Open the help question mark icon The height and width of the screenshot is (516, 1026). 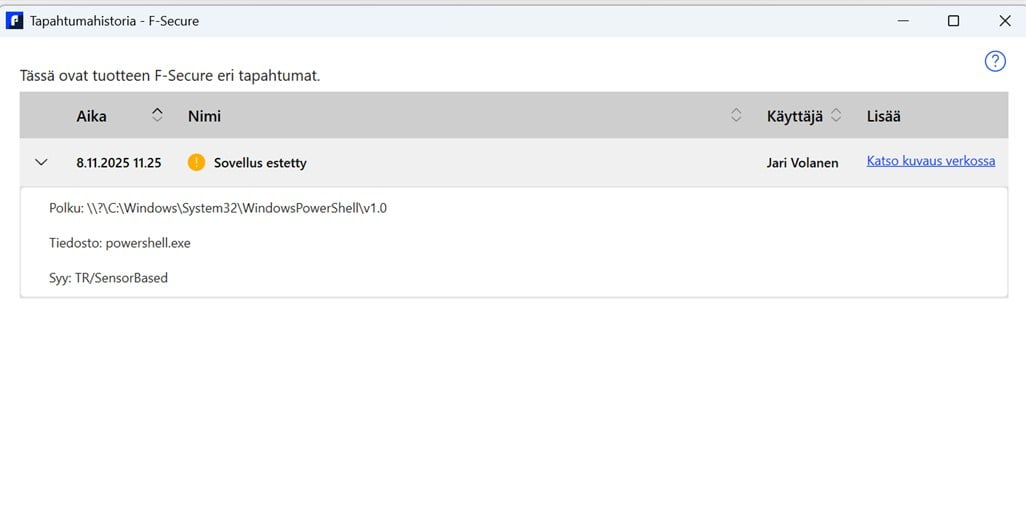coord(995,61)
